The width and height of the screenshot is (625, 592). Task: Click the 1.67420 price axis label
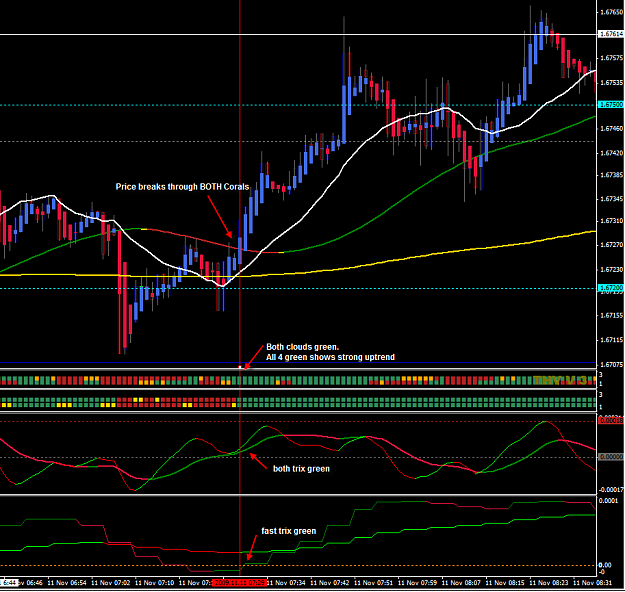[x=611, y=153]
